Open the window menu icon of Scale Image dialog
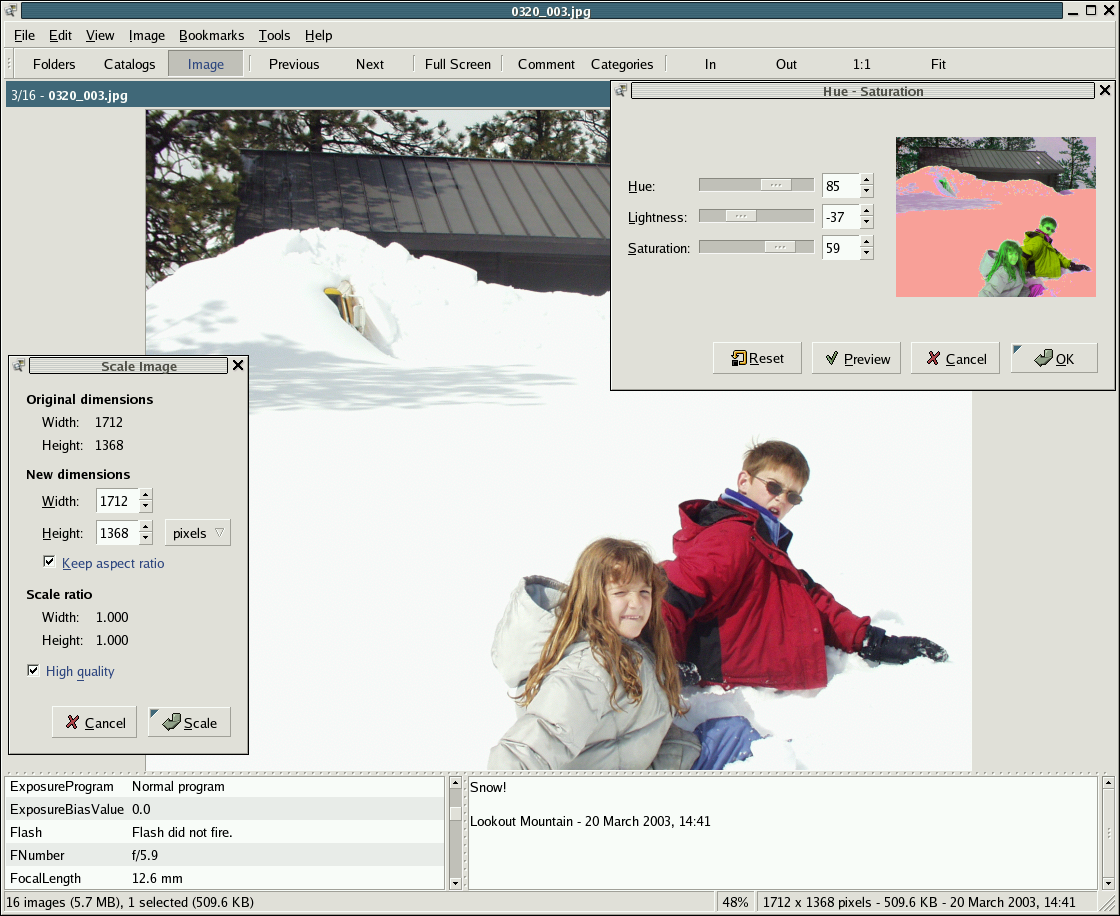 point(18,366)
